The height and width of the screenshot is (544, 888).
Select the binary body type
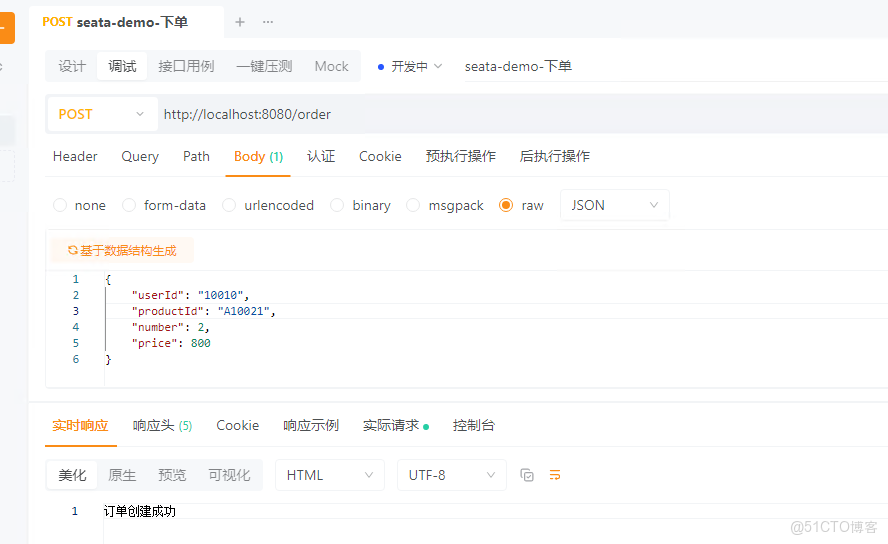(x=337, y=205)
